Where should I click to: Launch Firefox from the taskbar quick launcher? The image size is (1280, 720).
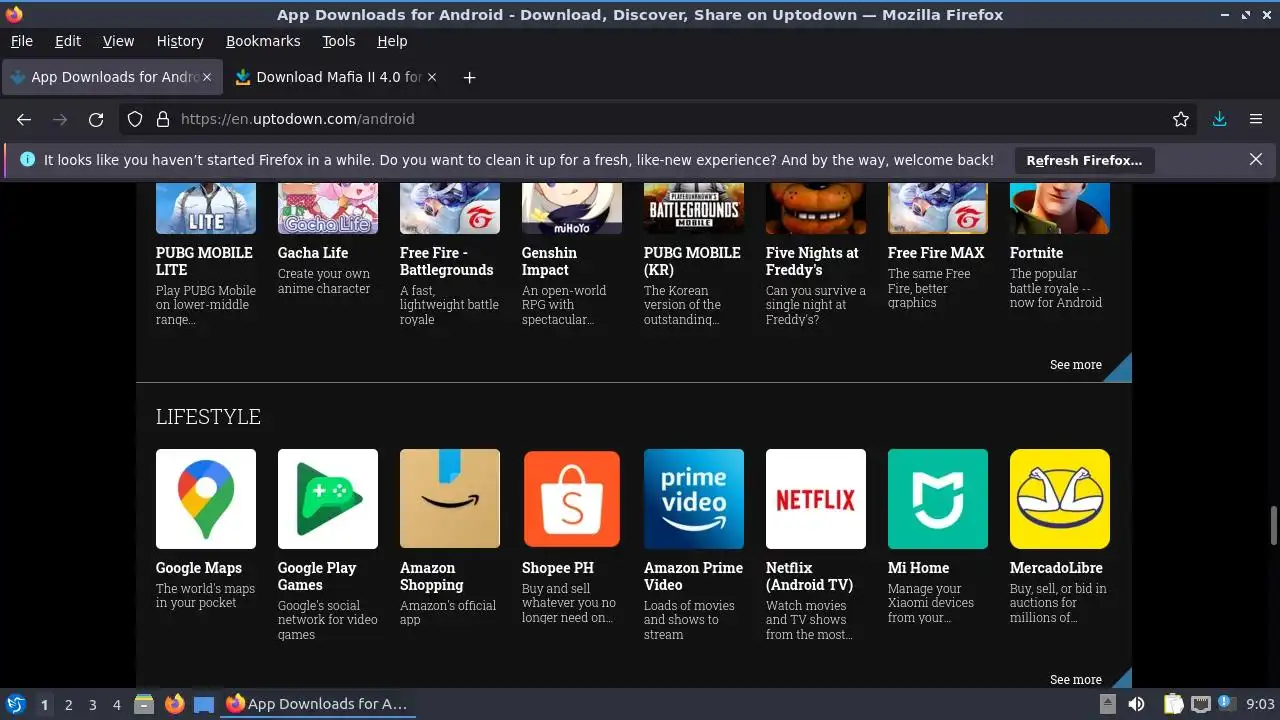click(x=174, y=704)
